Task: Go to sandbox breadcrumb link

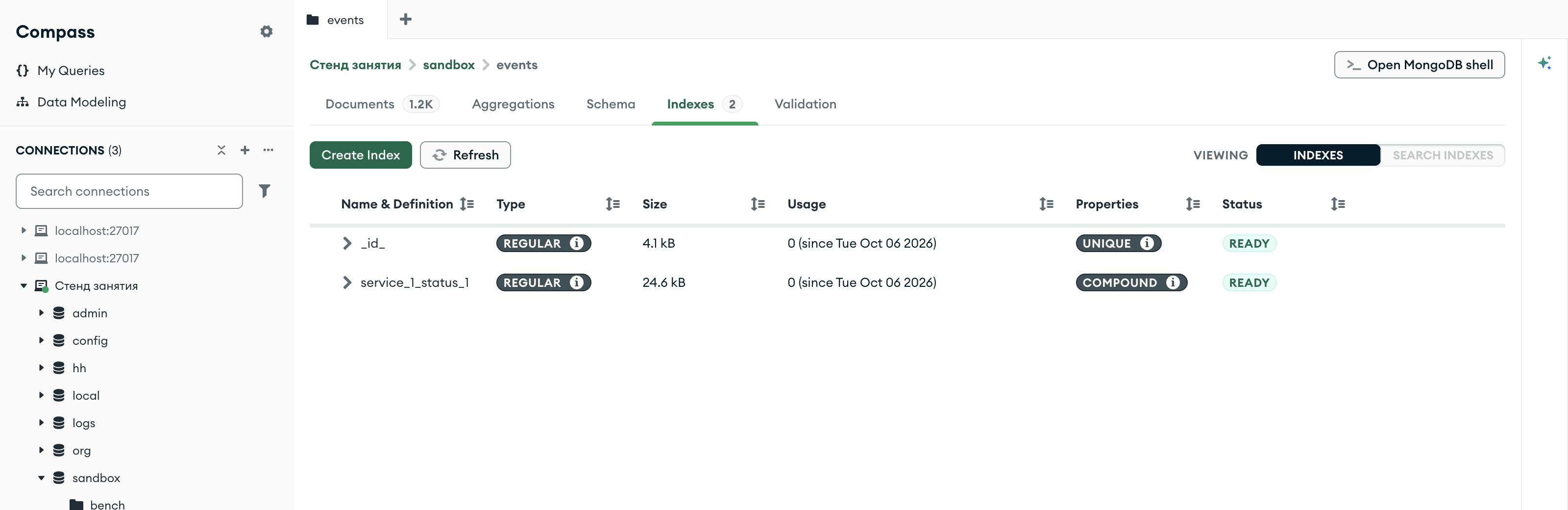Action: click(x=449, y=65)
